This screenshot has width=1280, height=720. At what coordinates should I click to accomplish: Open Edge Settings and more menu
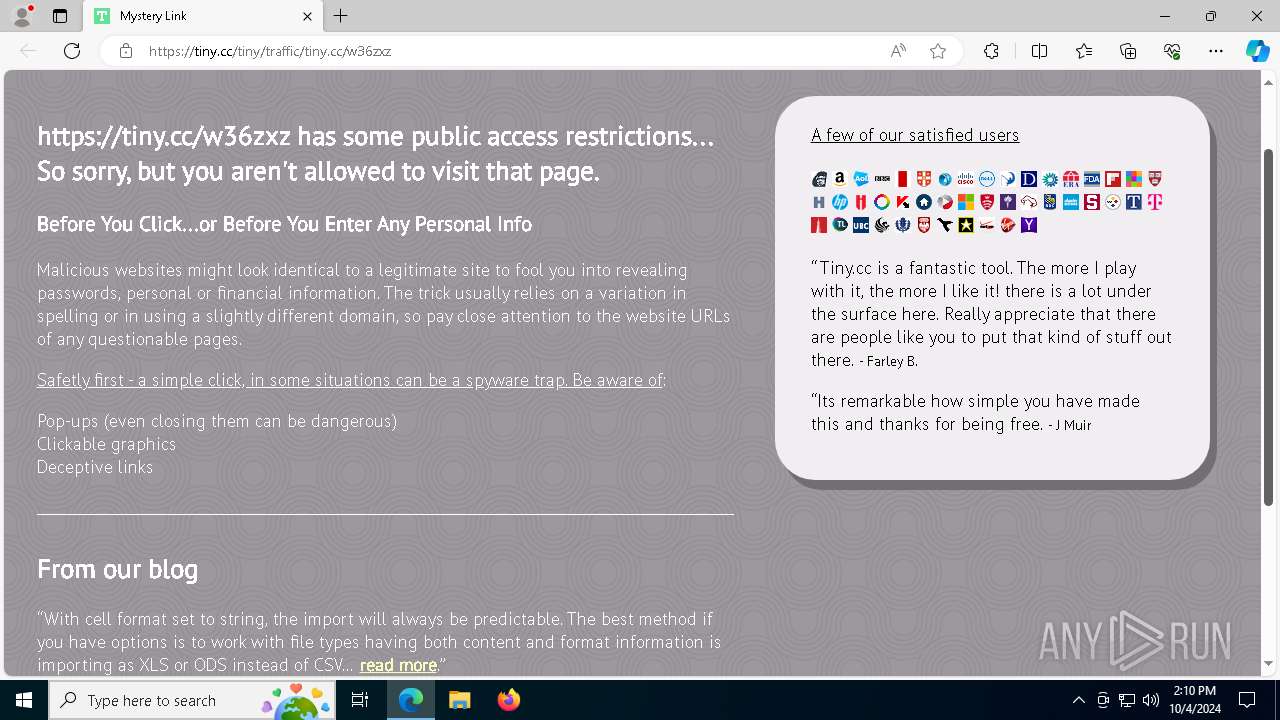click(1216, 51)
